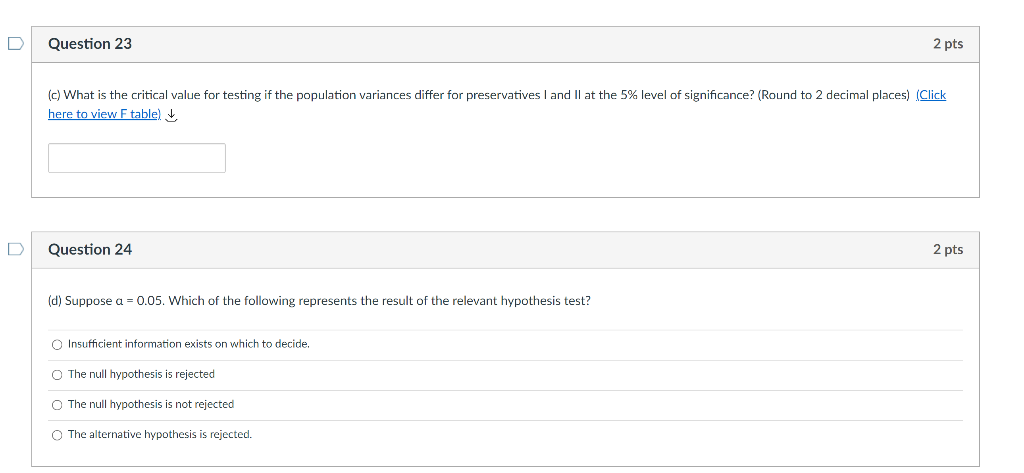Click the '2 pts' label of Question 24
The image size is (1024, 473).
(947, 249)
